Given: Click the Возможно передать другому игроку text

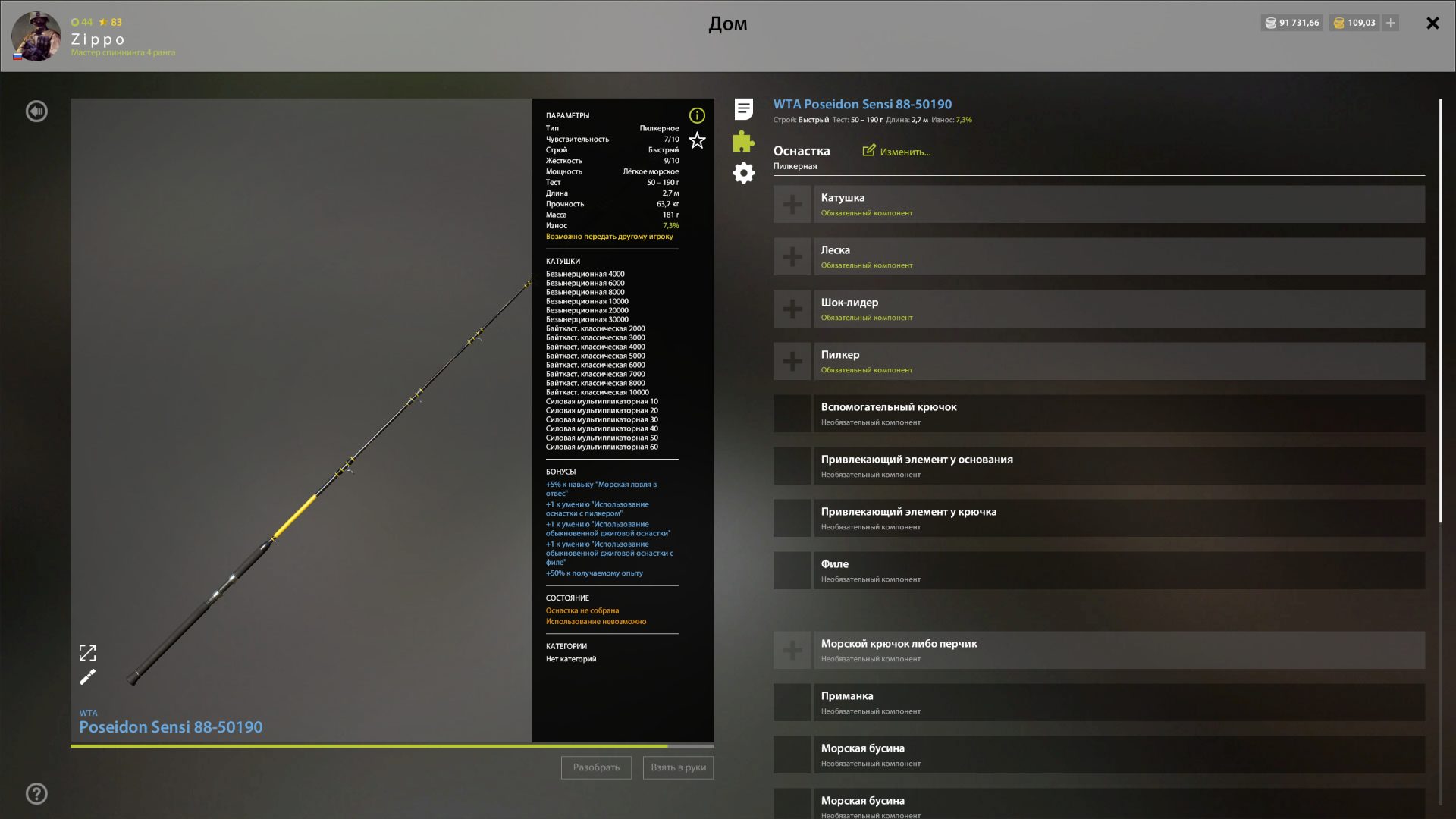Looking at the screenshot, I should click(609, 237).
